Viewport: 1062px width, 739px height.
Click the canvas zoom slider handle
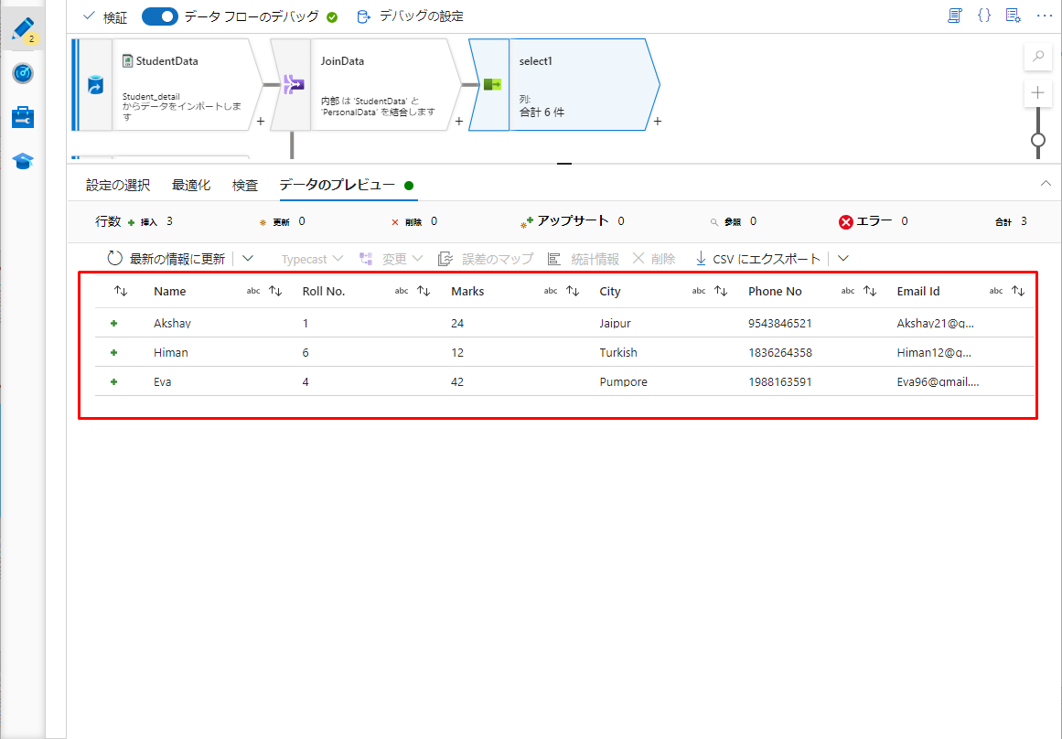click(x=1038, y=140)
